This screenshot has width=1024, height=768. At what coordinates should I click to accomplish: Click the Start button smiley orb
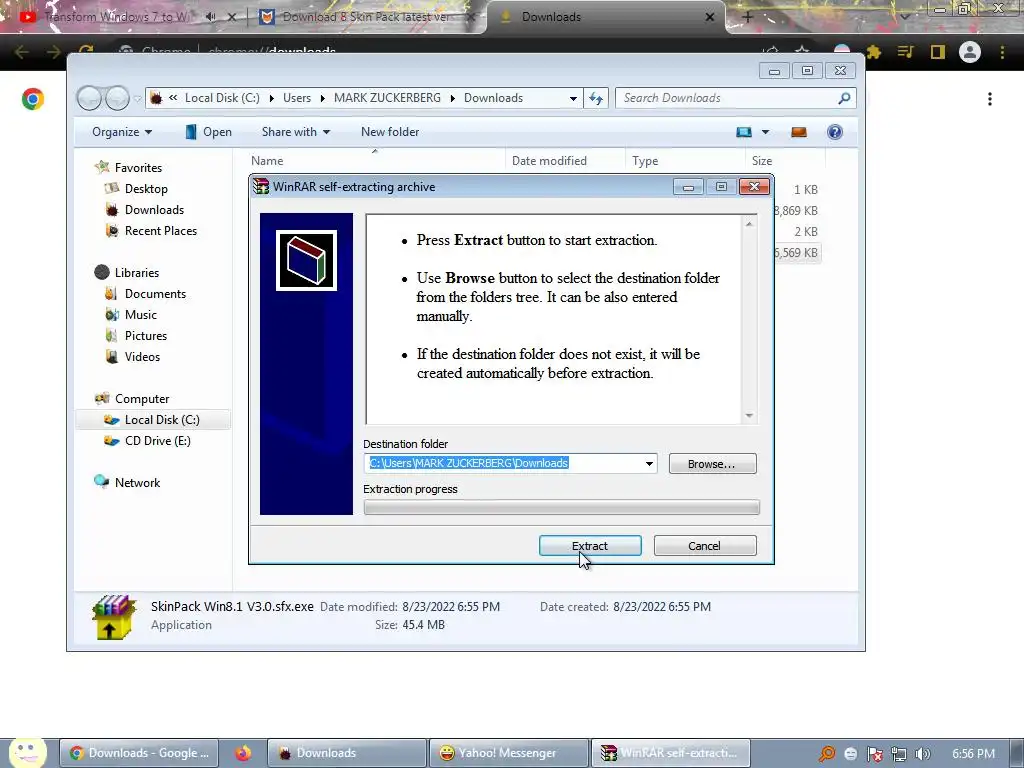27,752
